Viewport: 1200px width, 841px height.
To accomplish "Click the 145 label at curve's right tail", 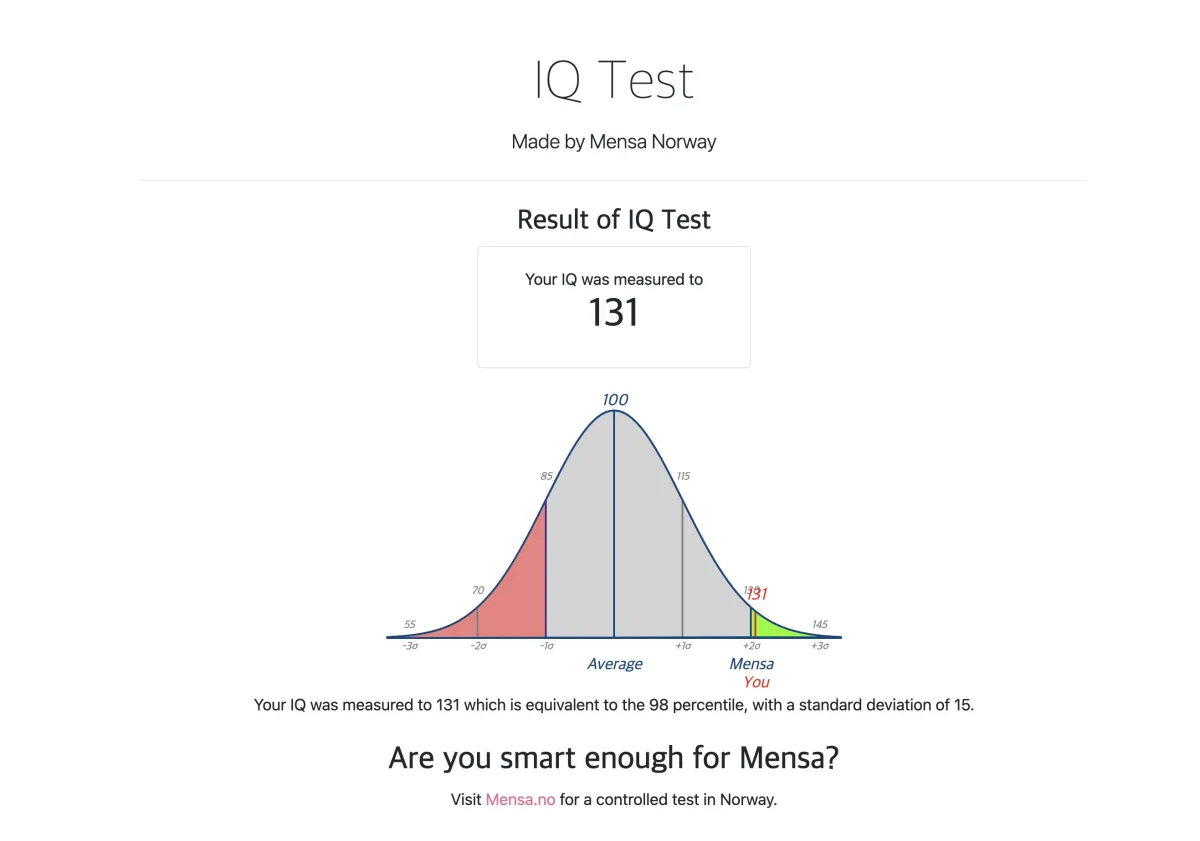I will [x=820, y=624].
